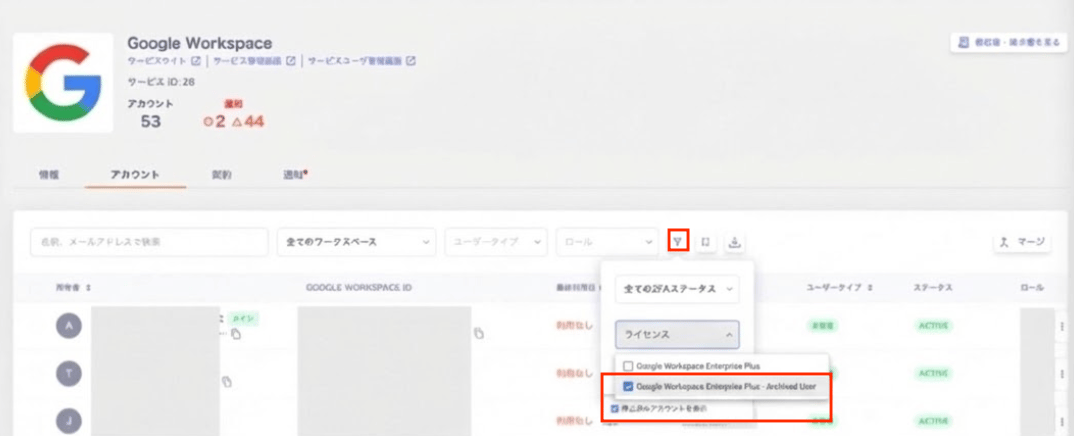The image size is (1074, 436).
Task: Click the ACTIVE badge in row A
Action: pyautogui.click(x=932, y=326)
